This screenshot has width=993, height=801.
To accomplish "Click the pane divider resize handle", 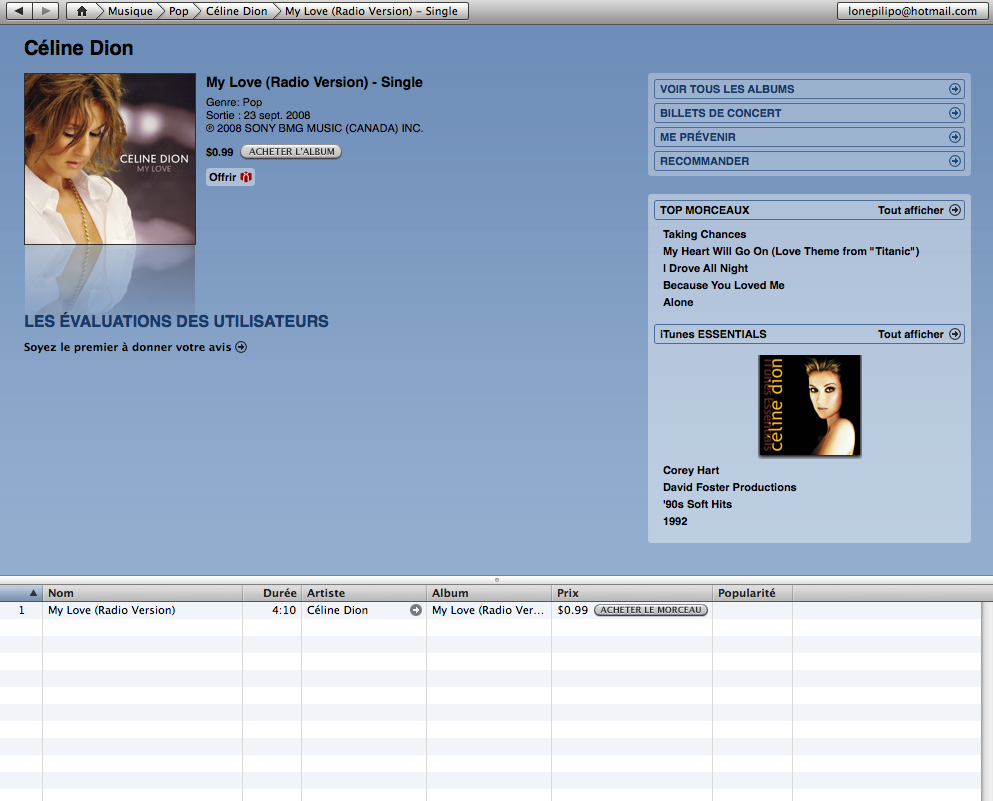I will tap(496, 579).
